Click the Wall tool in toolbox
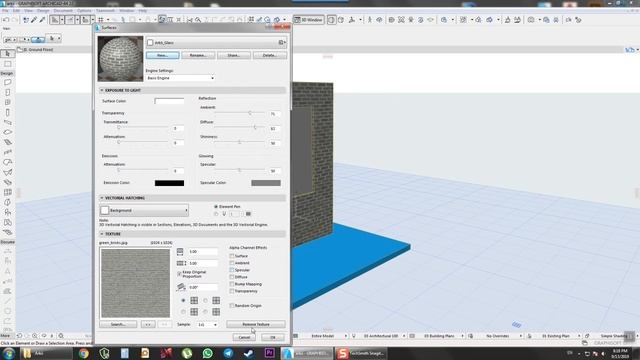 (x=7, y=82)
